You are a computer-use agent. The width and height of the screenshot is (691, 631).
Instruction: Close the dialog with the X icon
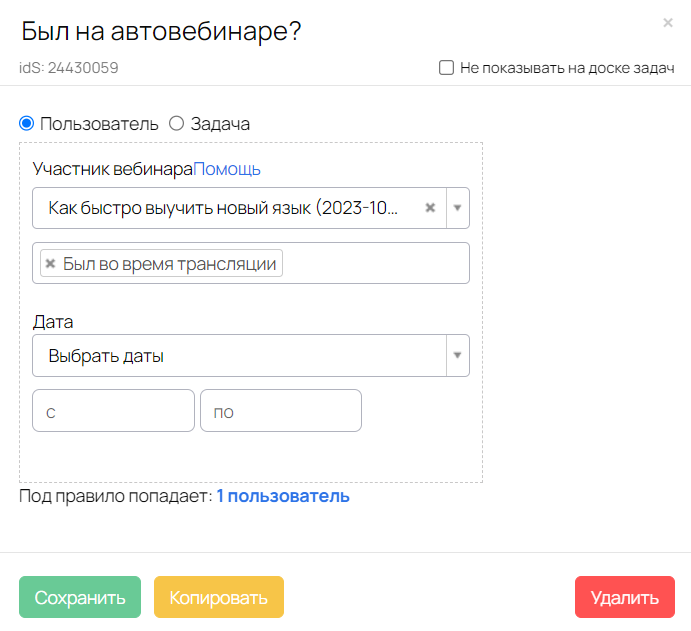coord(667,22)
